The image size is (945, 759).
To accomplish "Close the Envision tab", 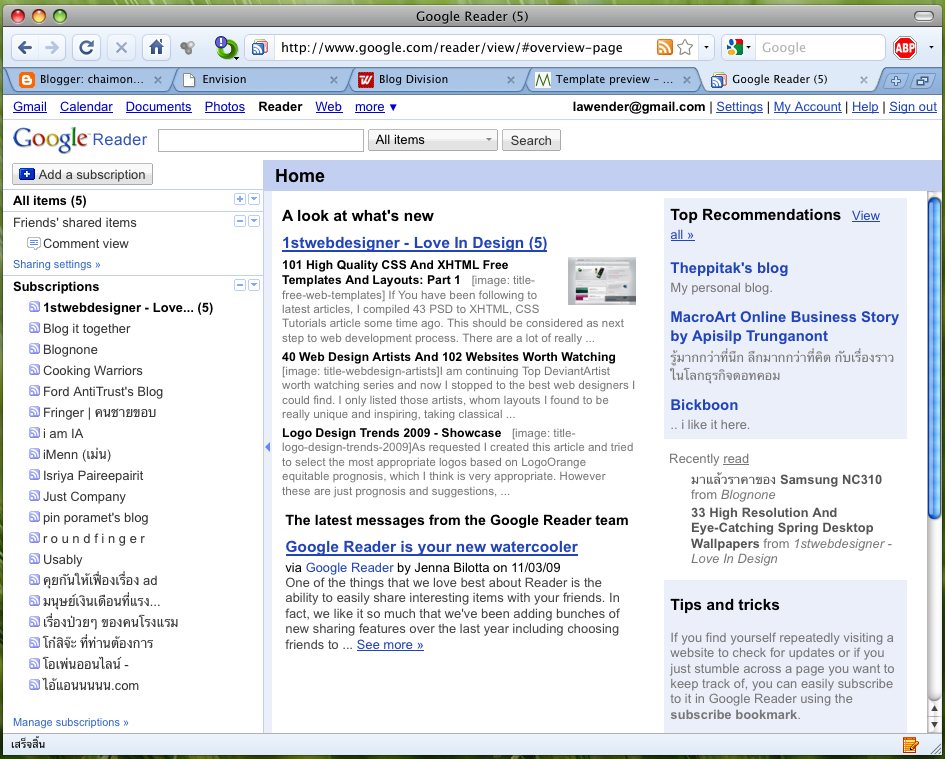I will click(x=334, y=80).
